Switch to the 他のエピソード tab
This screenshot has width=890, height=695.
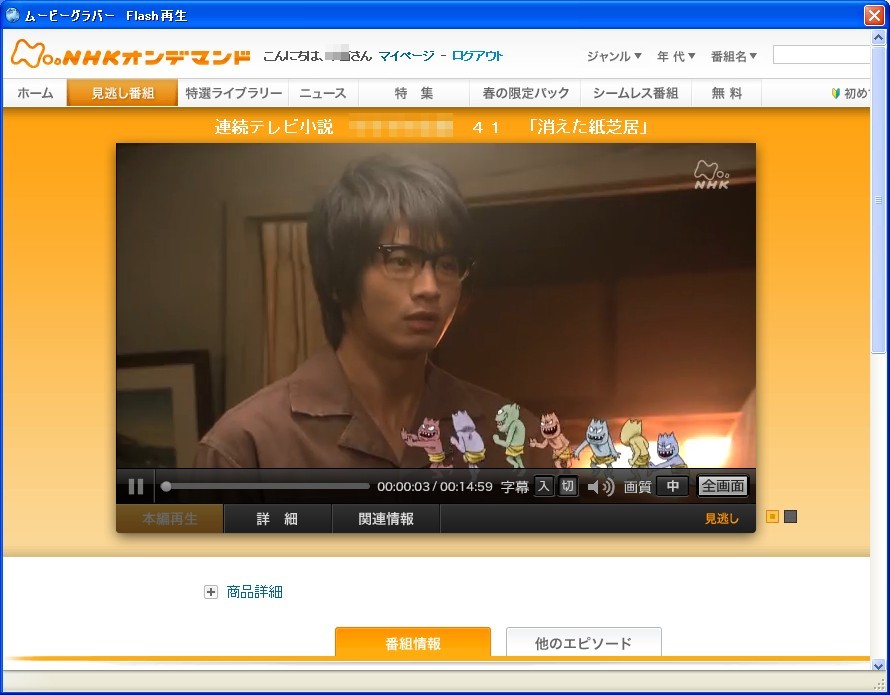(x=583, y=642)
